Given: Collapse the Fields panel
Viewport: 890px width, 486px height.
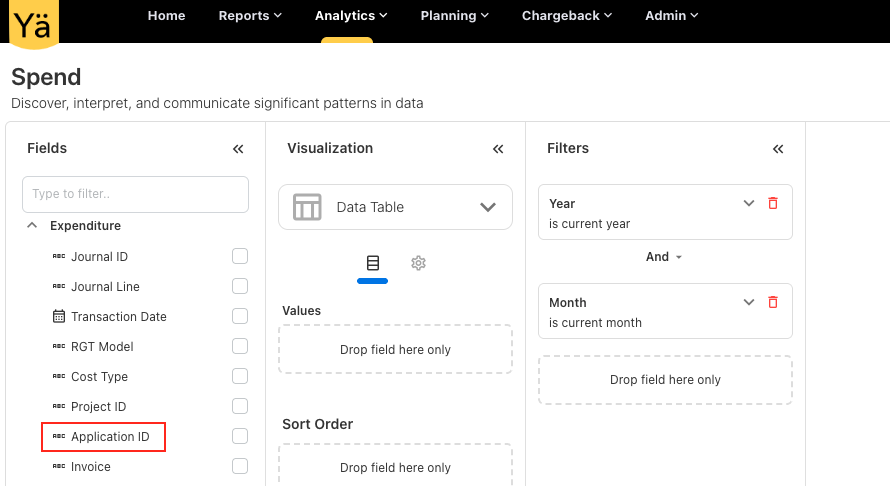Looking at the screenshot, I should 238,149.
